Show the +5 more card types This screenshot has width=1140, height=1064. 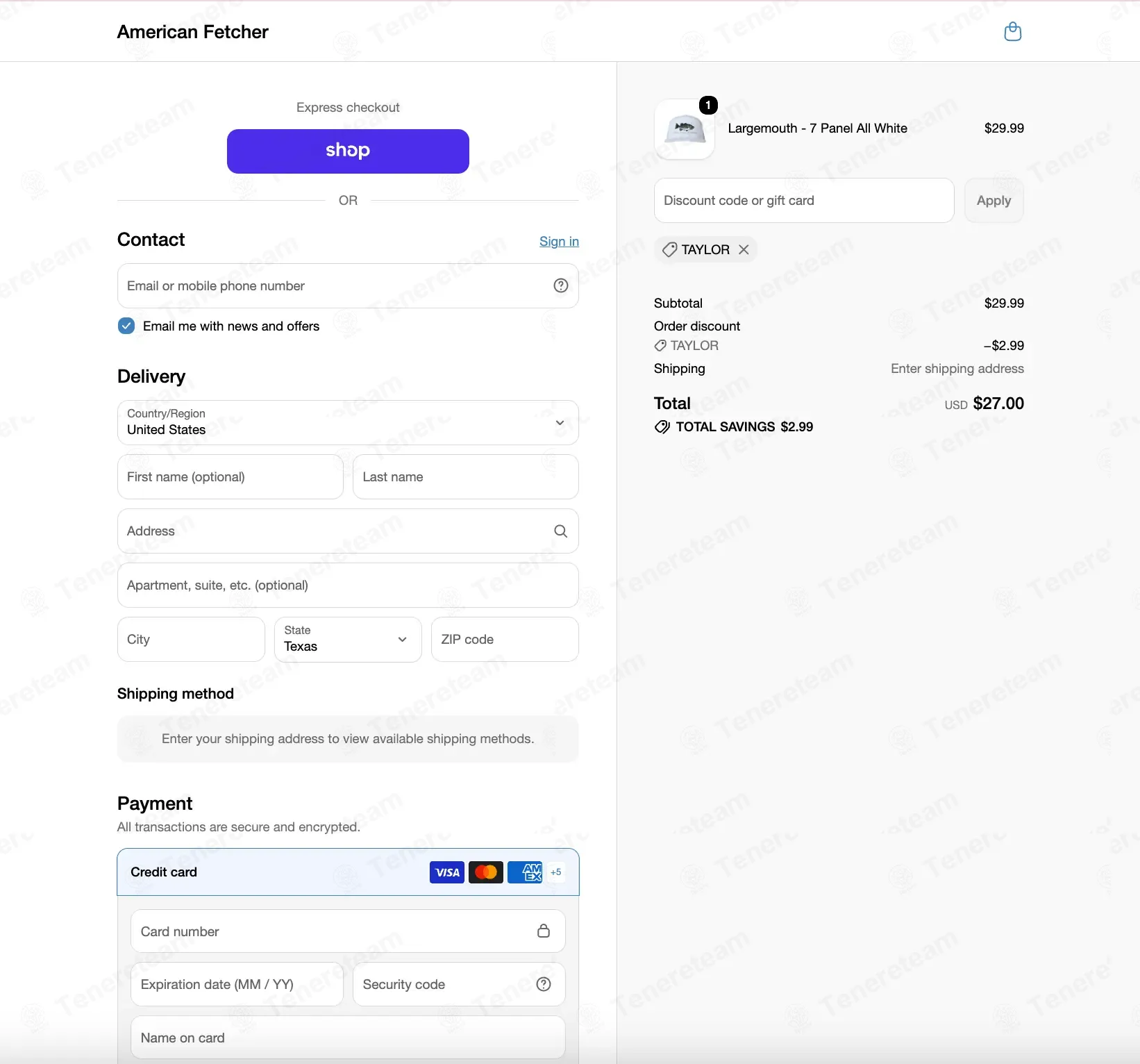pyautogui.click(x=556, y=872)
